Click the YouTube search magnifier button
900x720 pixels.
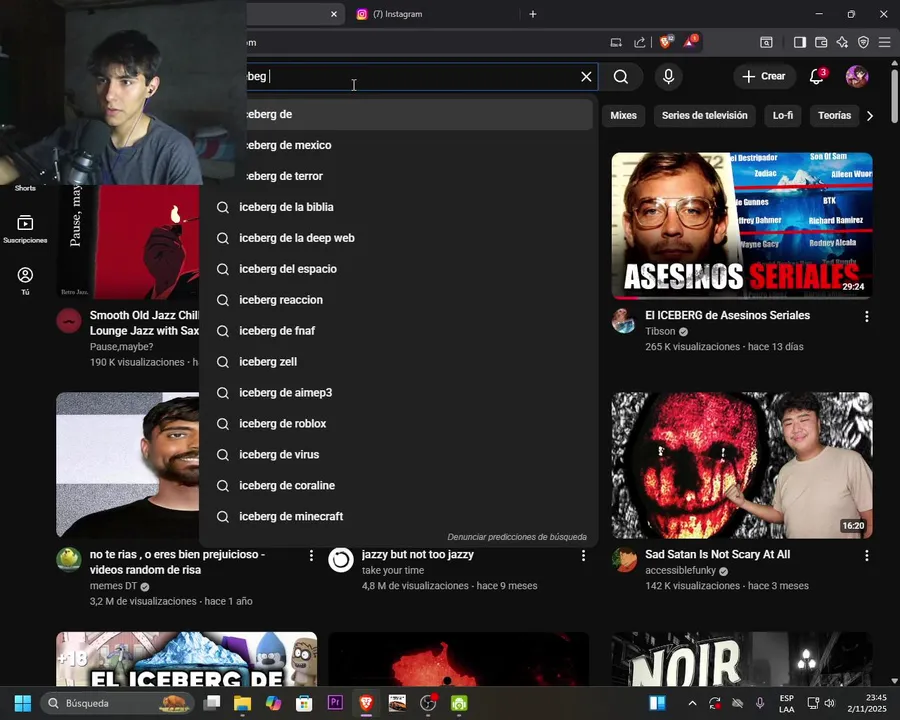pyautogui.click(x=620, y=76)
